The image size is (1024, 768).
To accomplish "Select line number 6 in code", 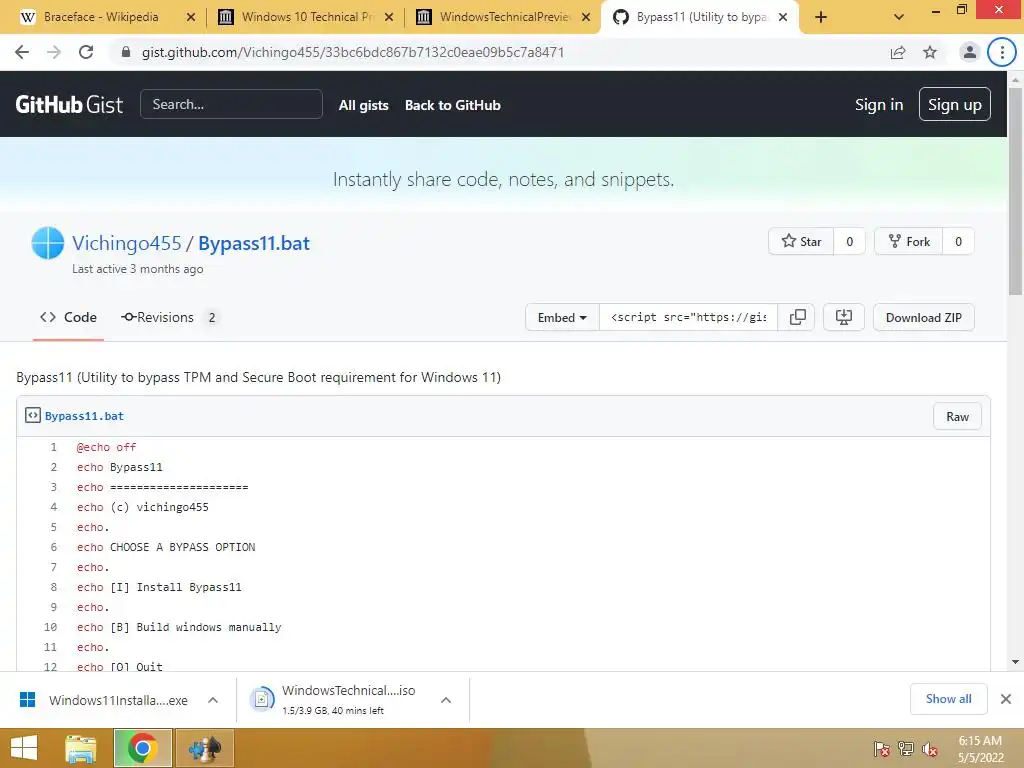I will click(54, 547).
